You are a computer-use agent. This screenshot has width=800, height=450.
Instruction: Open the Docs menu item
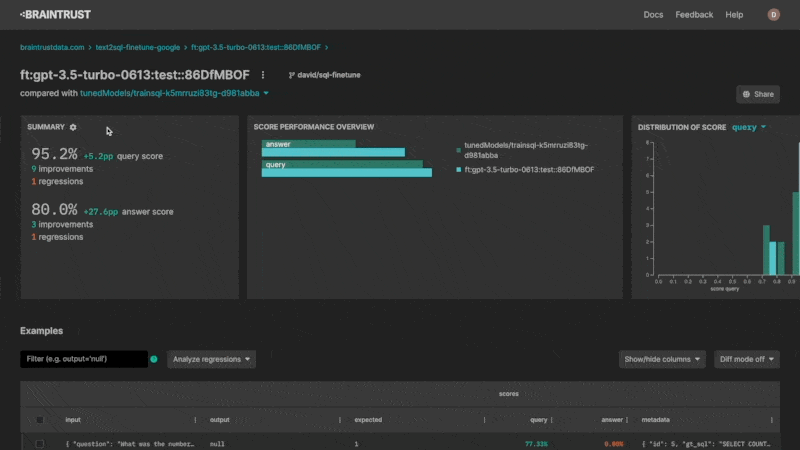(x=653, y=15)
